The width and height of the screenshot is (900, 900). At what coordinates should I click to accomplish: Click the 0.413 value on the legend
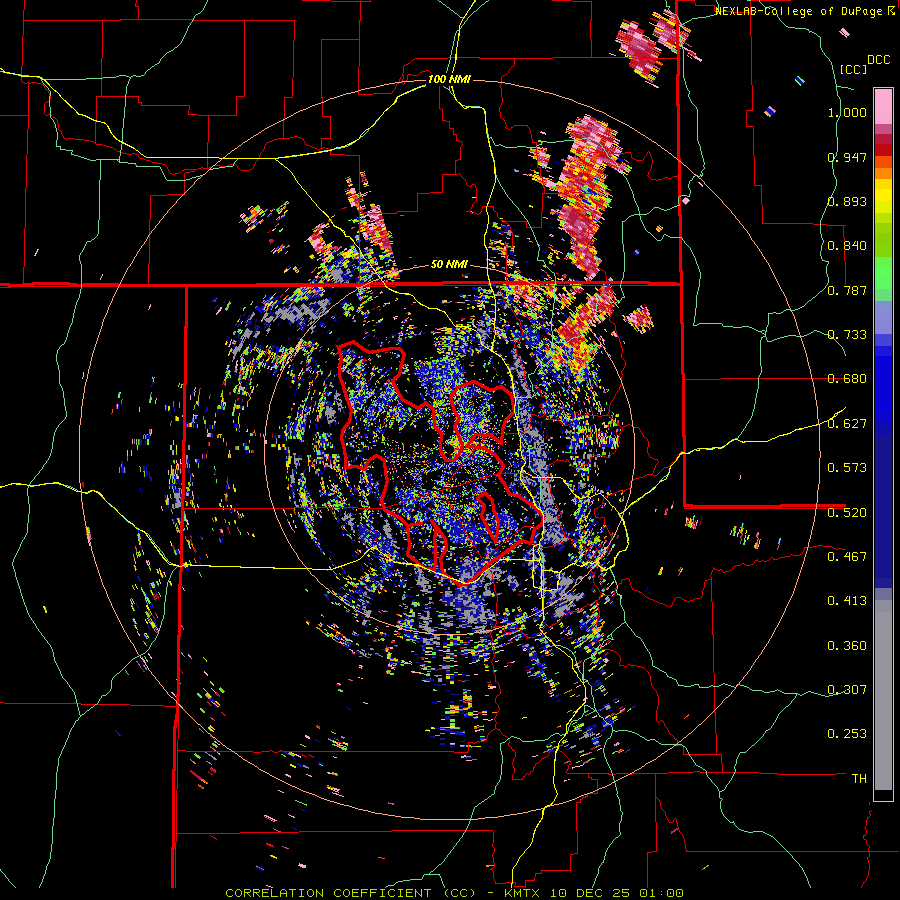(x=847, y=601)
